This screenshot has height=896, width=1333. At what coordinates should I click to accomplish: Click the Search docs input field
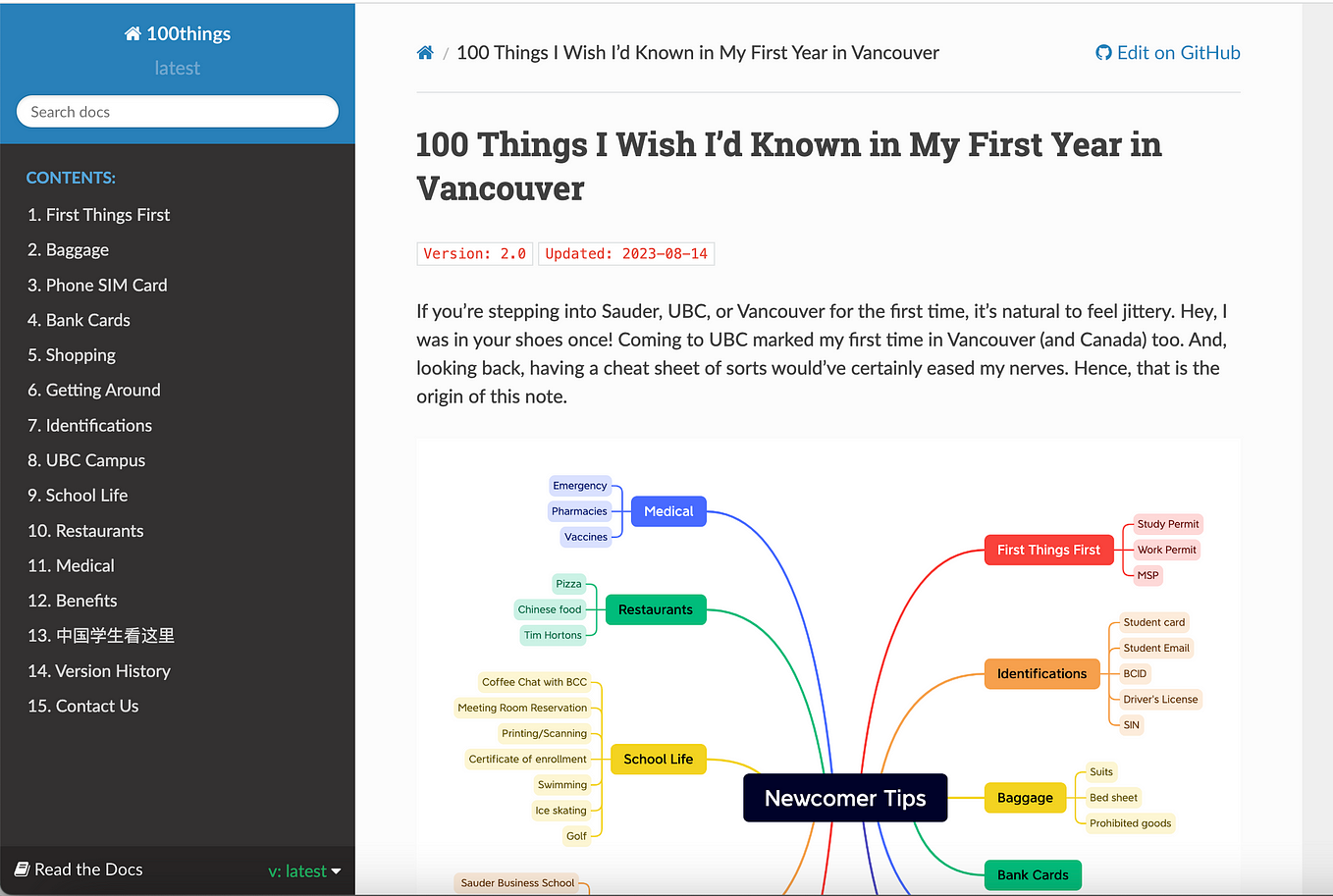(178, 112)
